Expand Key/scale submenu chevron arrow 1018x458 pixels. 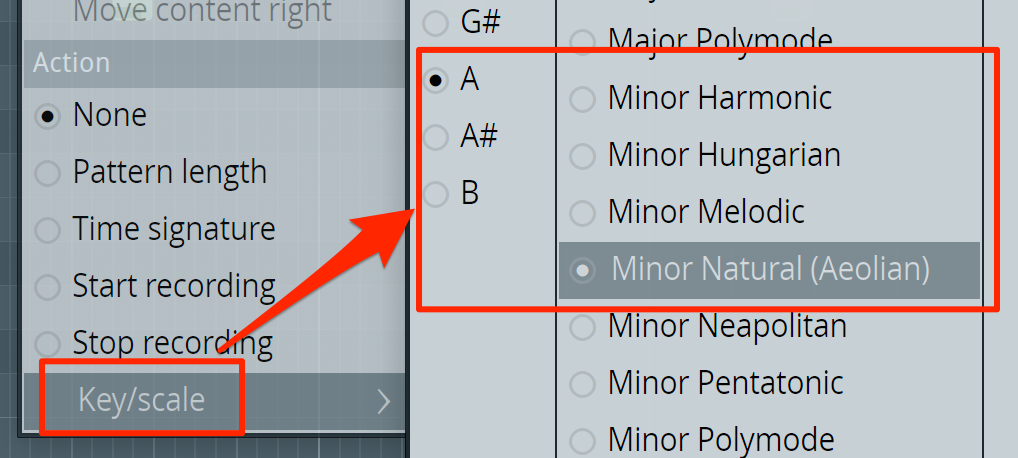pyautogui.click(x=384, y=401)
